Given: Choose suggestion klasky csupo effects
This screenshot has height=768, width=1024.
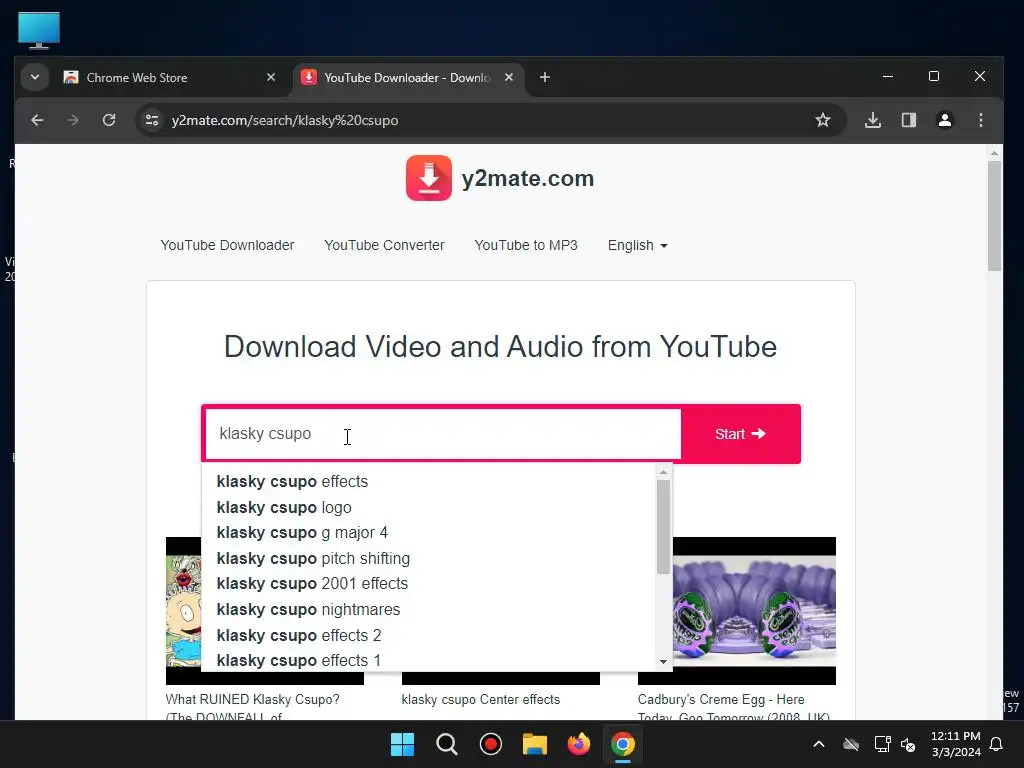Looking at the screenshot, I should (x=293, y=481).
